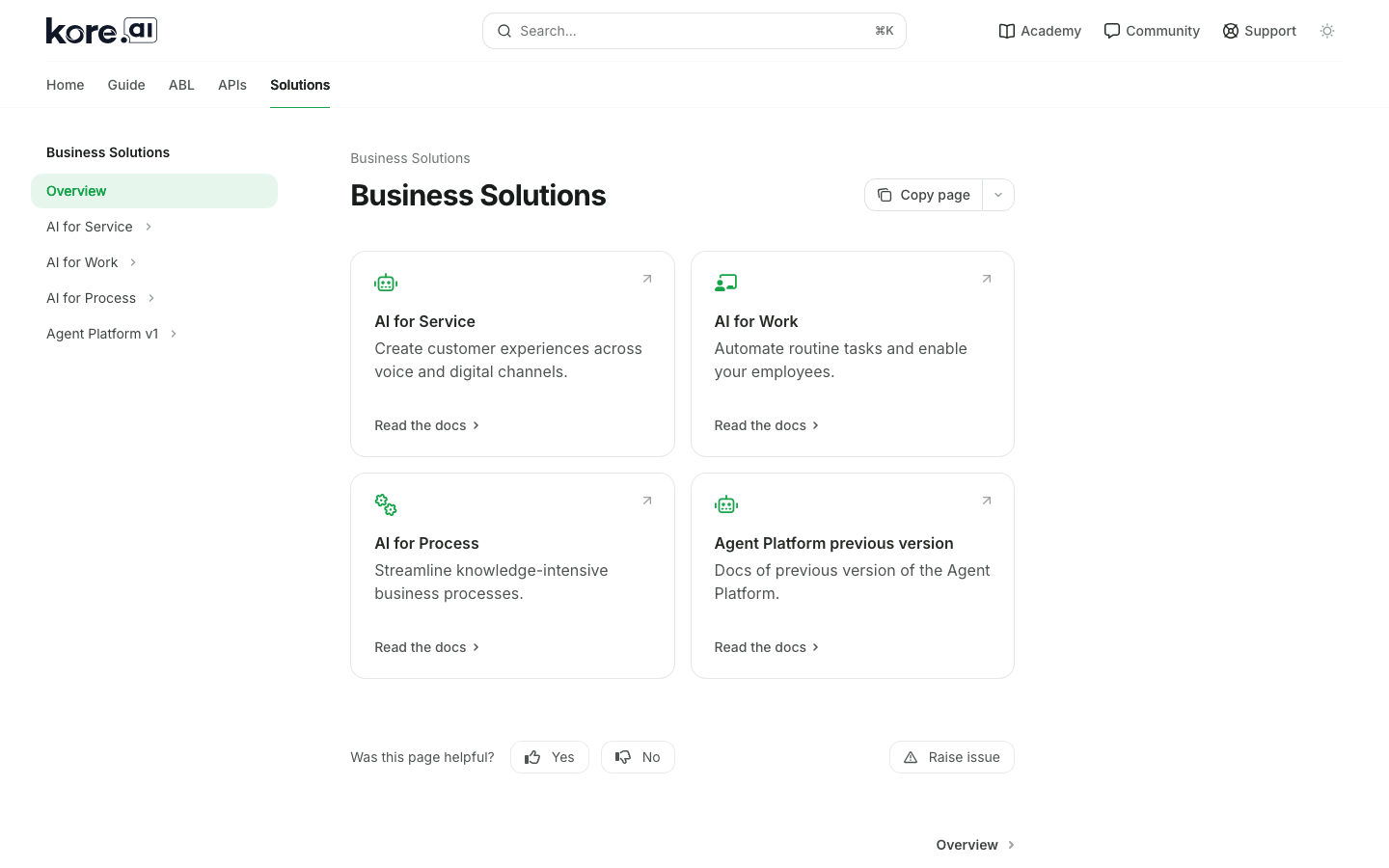Expand AI for Process sidebar chevron
The width and height of the screenshot is (1389, 868).
151,298
